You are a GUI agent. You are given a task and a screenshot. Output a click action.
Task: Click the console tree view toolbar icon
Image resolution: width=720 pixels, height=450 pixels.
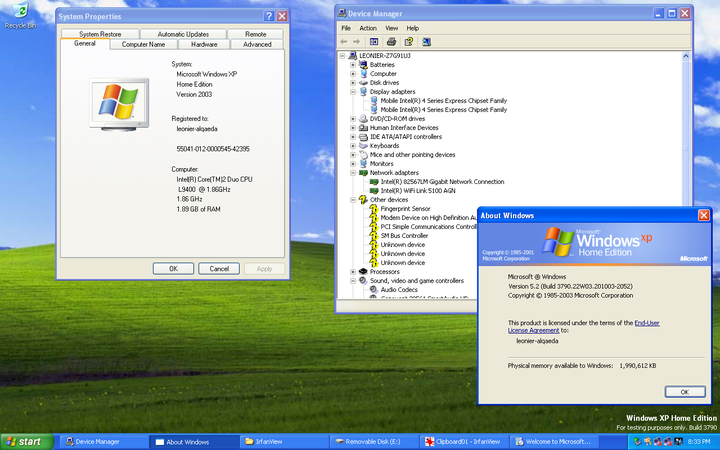(374, 42)
